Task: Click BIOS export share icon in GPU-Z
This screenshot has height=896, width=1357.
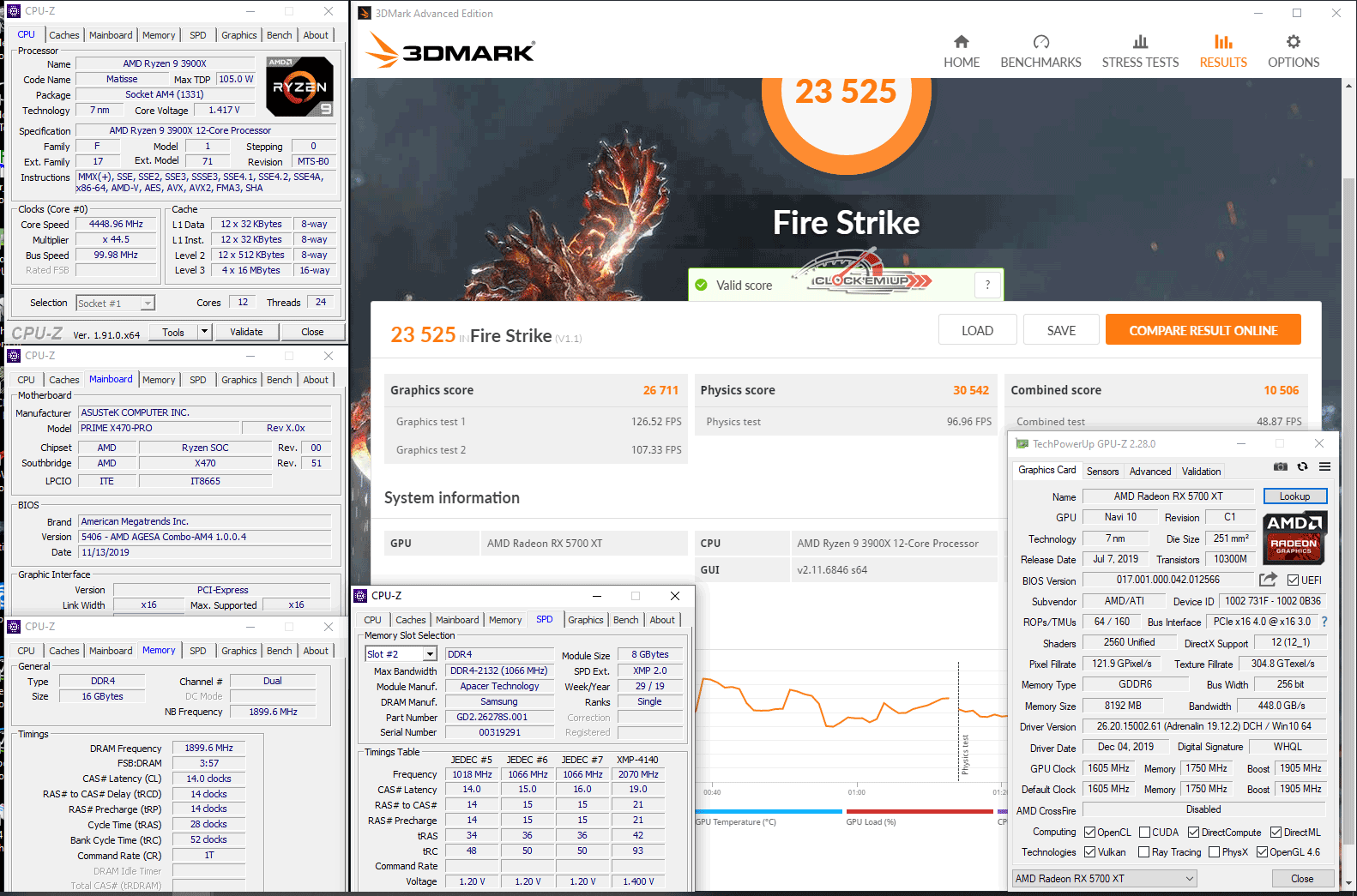Action: [1268, 580]
